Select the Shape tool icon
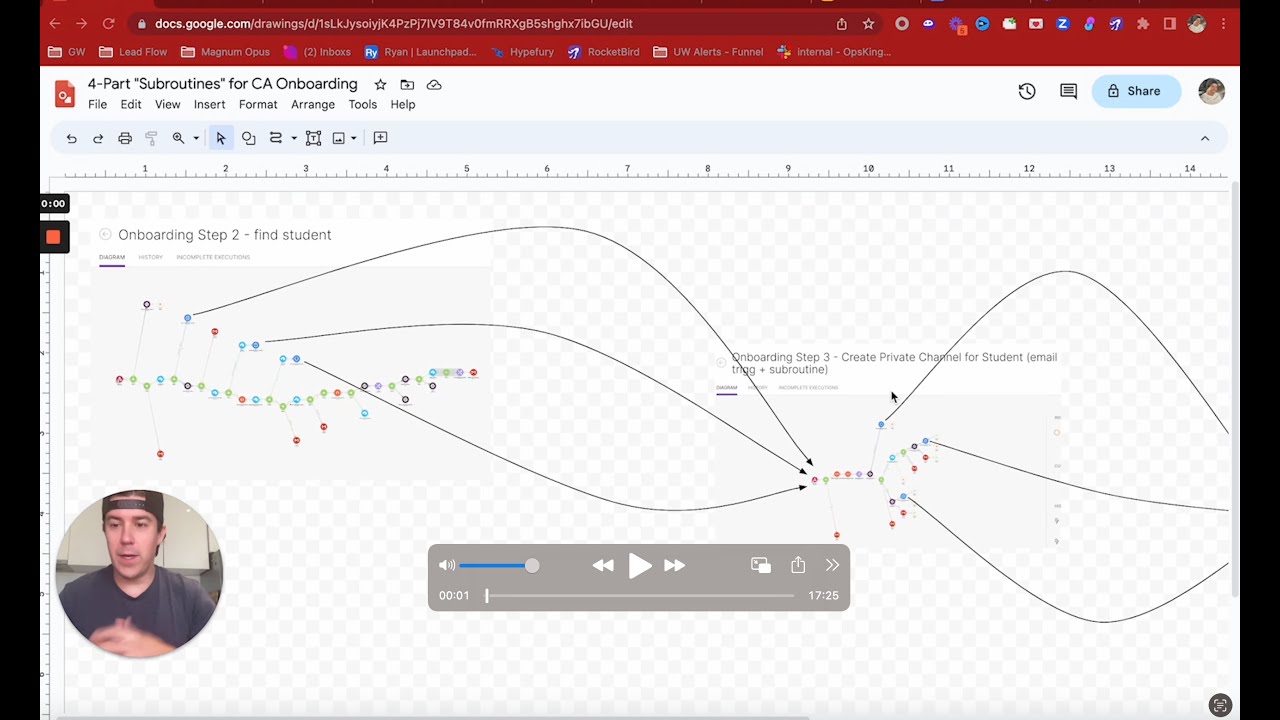The image size is (1280, 720). (x=249, y=138)
